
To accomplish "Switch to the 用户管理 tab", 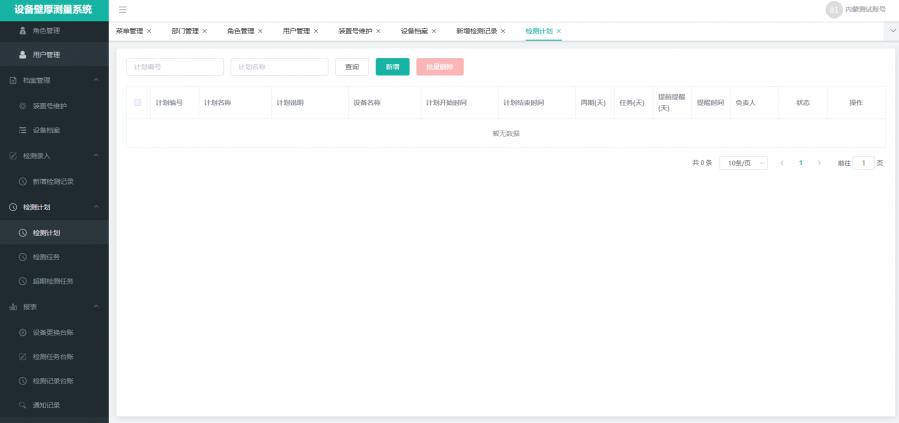I will click(x=296, y=31).
